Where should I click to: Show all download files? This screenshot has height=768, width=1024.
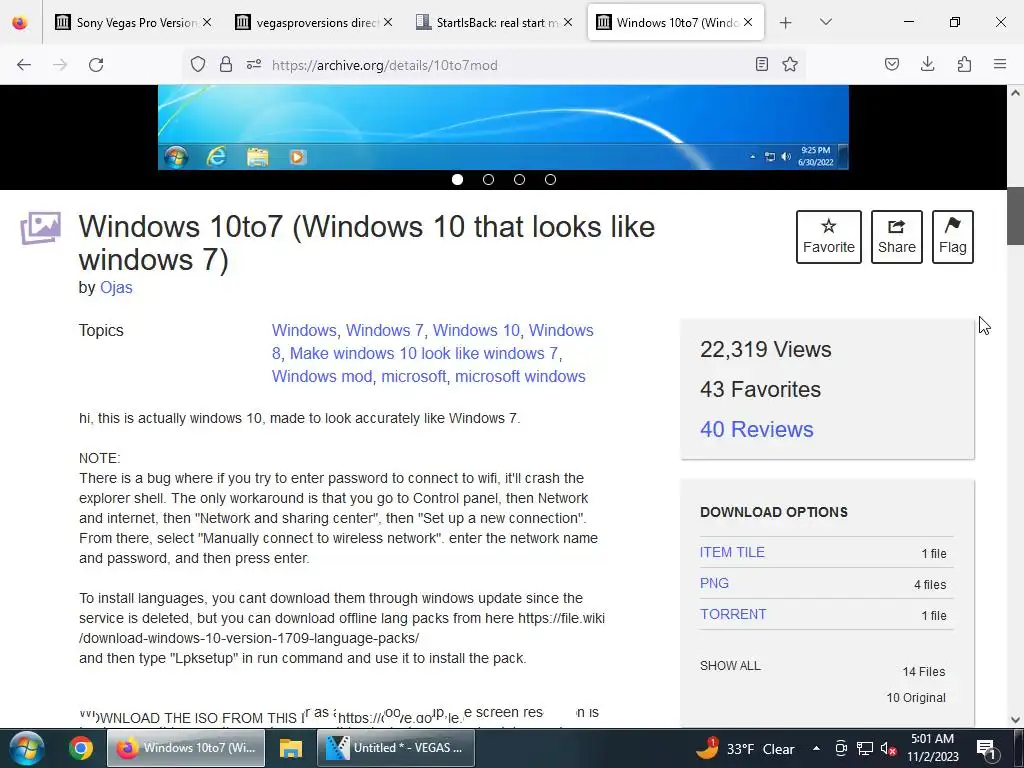coord(730,666)
